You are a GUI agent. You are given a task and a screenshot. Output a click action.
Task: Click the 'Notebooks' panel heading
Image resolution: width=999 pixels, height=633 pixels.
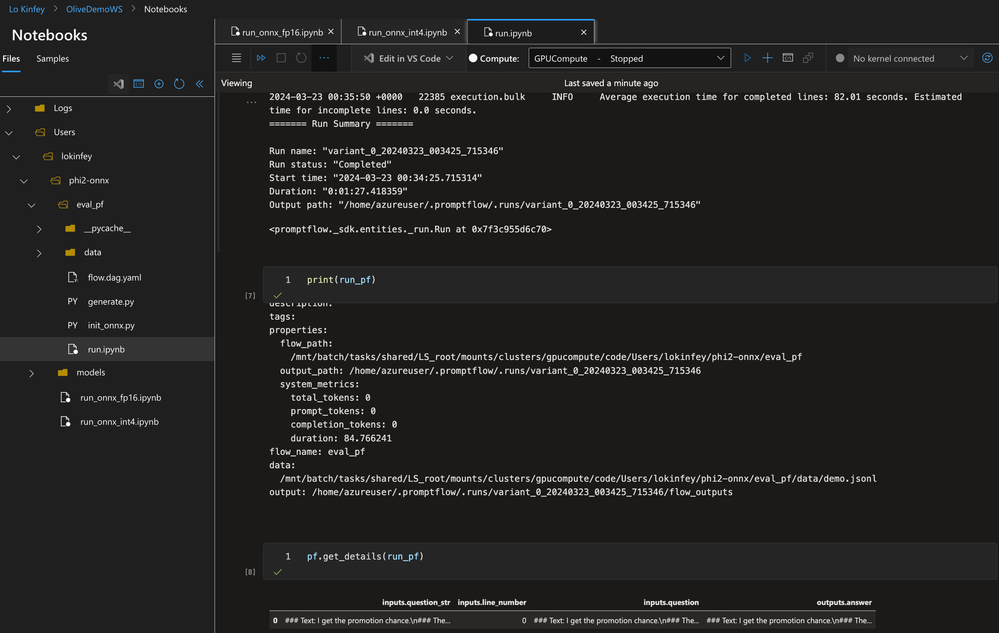pyautogui.click(x=49, y=35)
